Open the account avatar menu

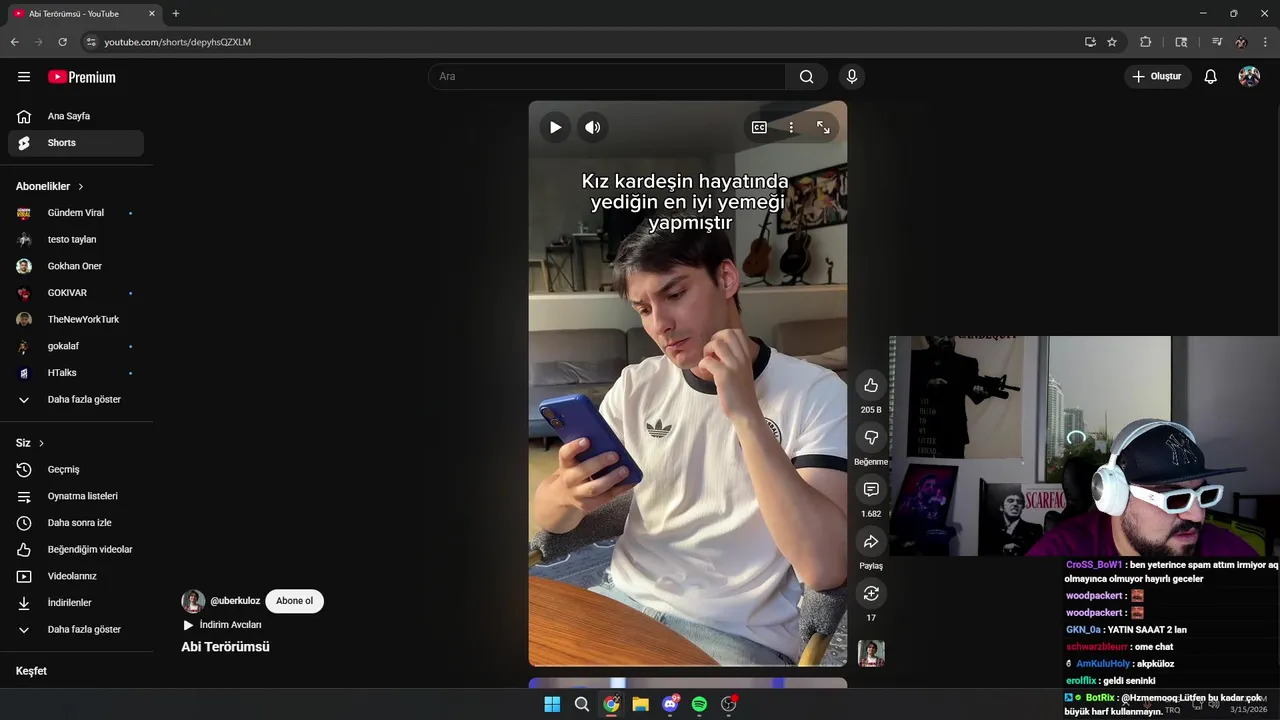[1249, 77]
